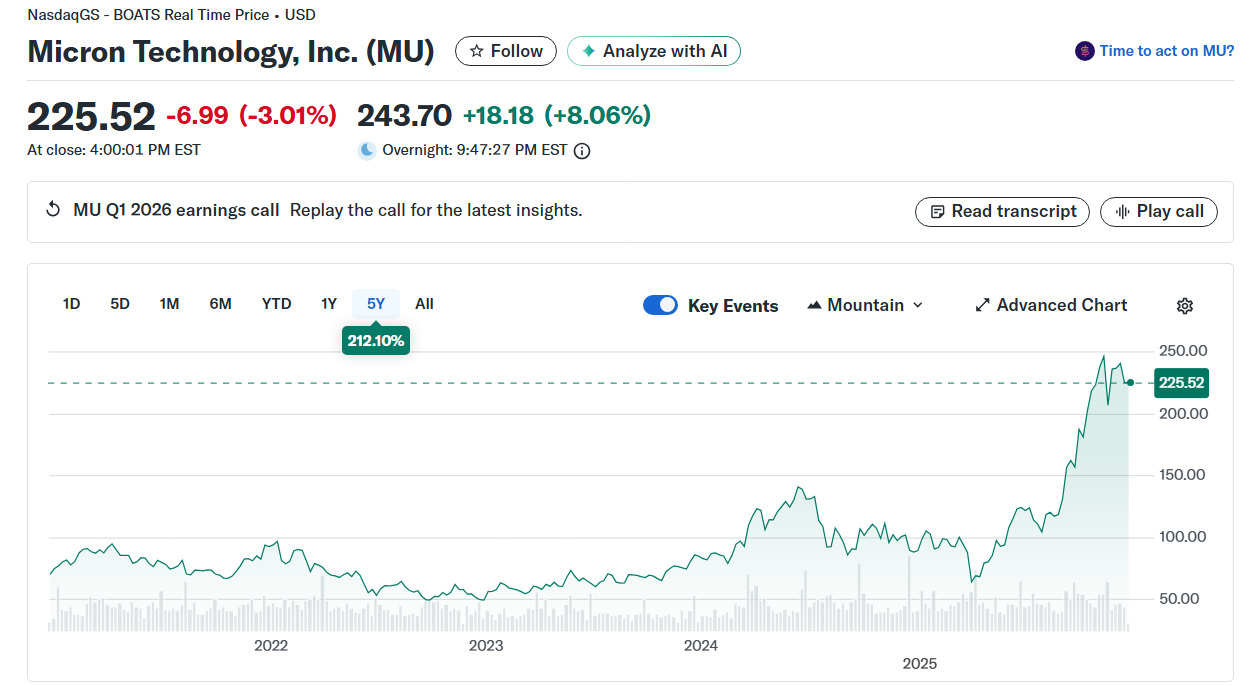Screen dimensions: 1252x686
Task: Click the 100.00 y-axis label
Action: pos(1183,537)
